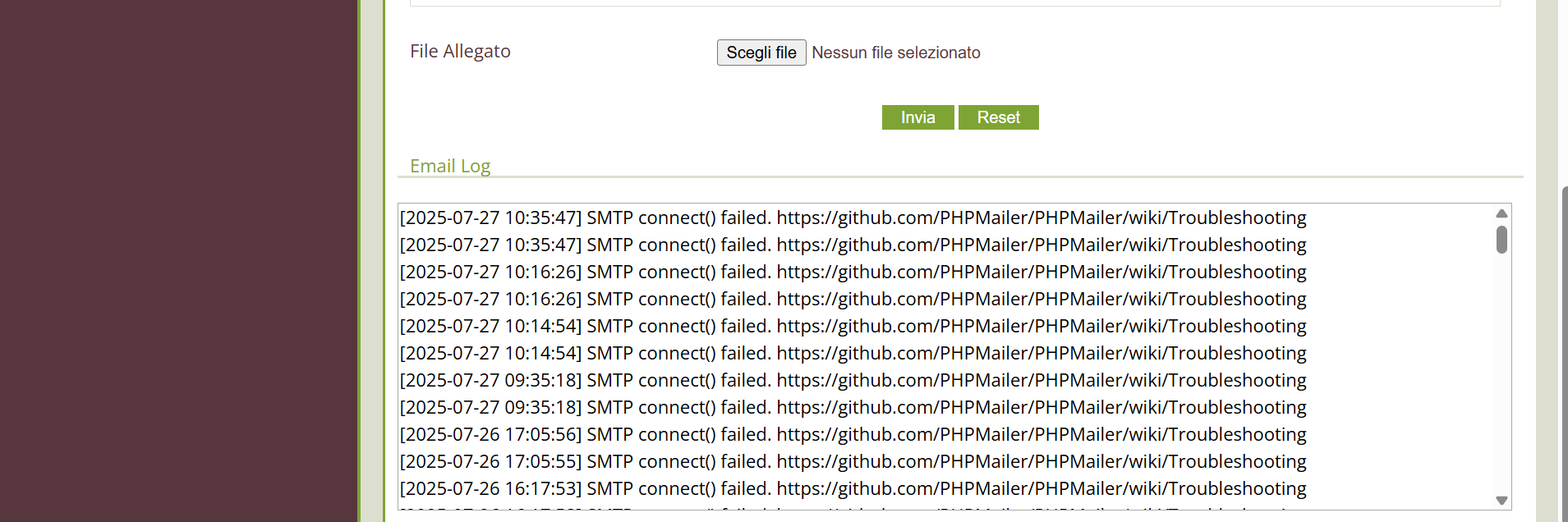Click the 2025-07-26 17:05:55 log line
This screenshot has width=1568, height=522.
tap(853, 461)
